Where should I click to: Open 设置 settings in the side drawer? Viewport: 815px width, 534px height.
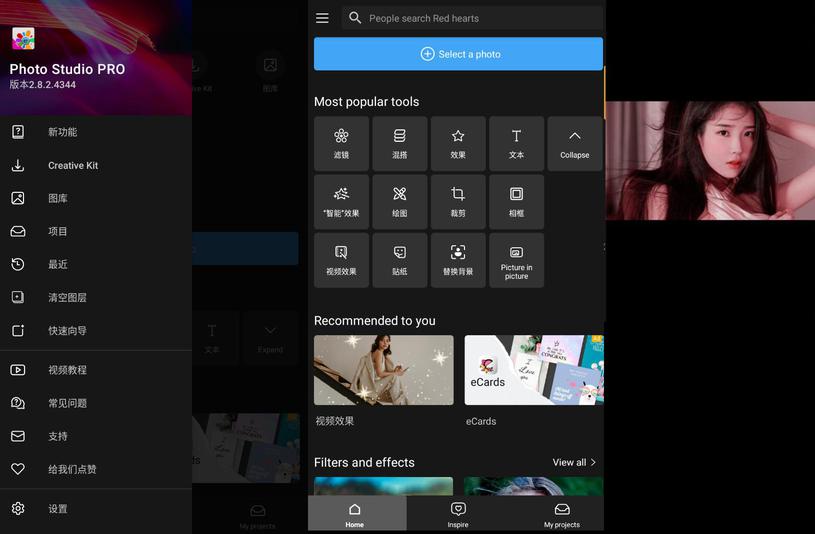point(58,509)
